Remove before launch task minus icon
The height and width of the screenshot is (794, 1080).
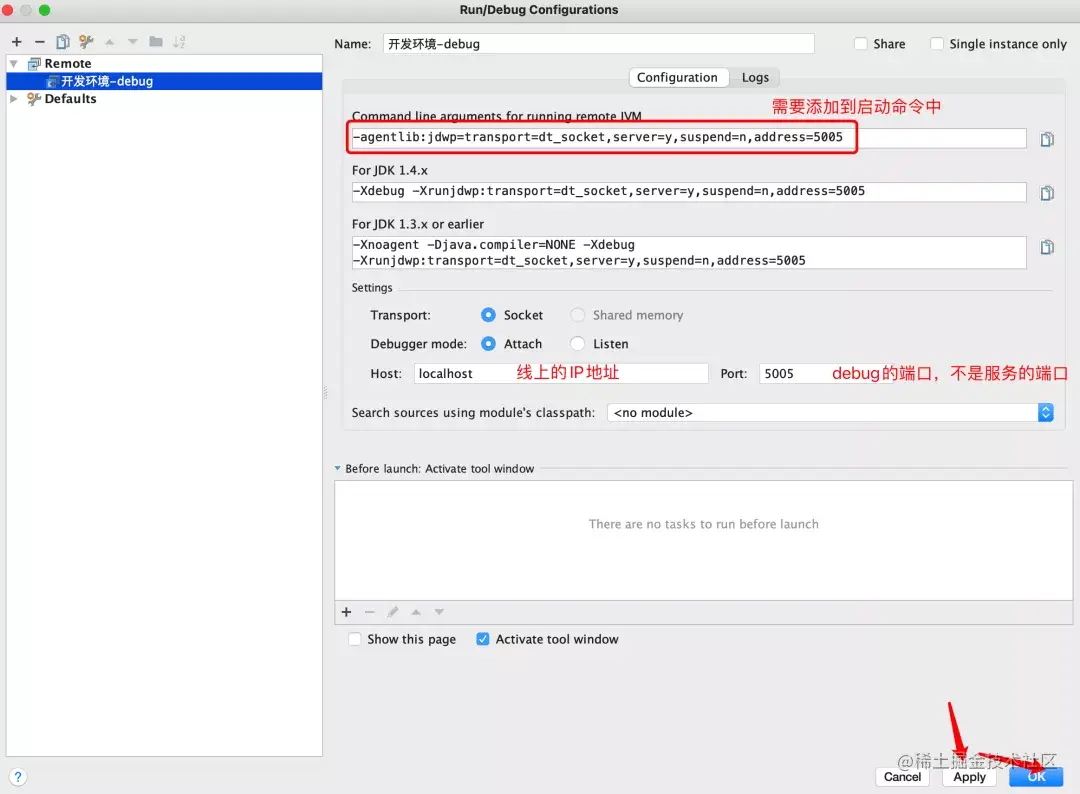369,612
